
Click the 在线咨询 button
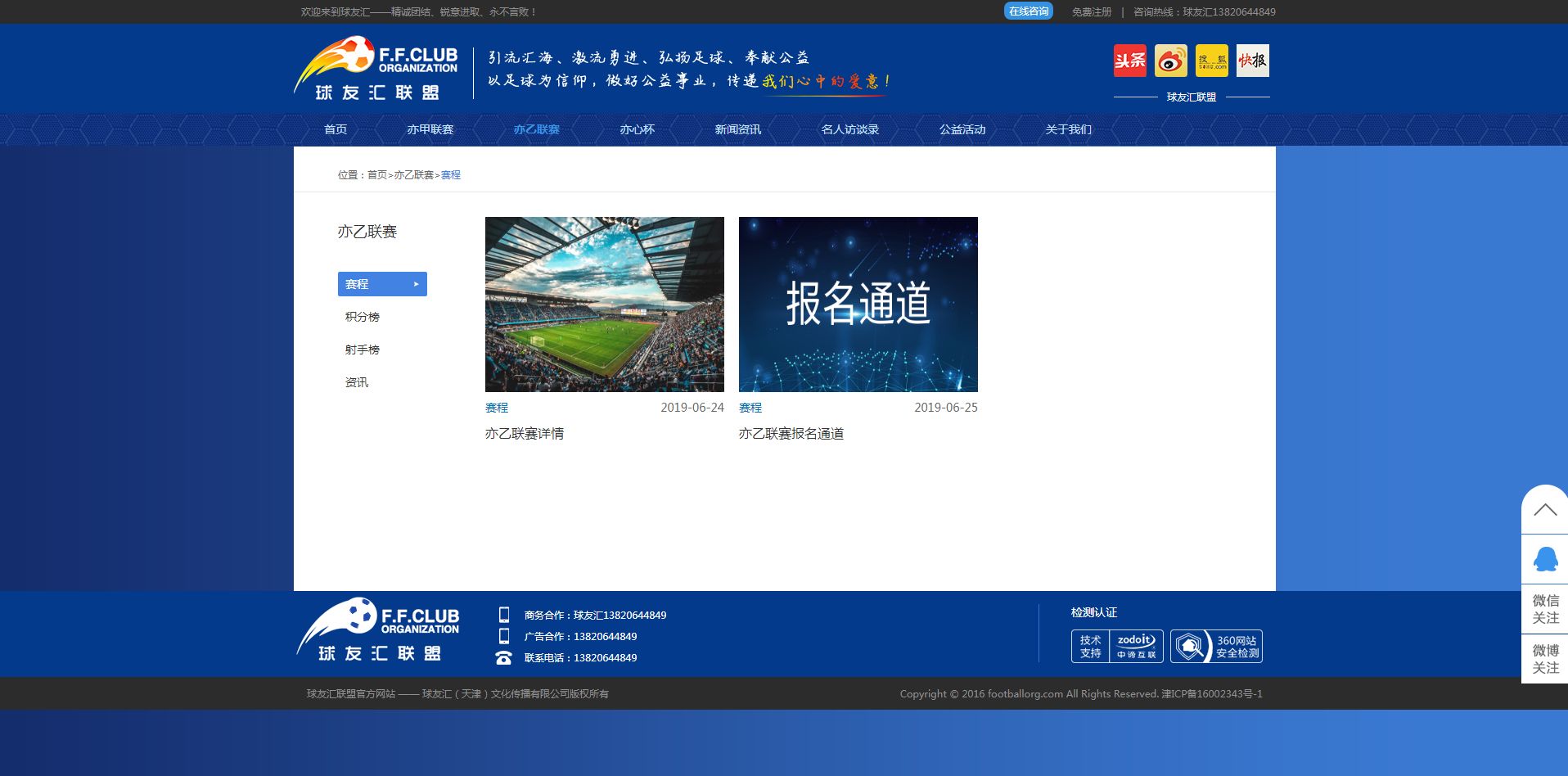[1028, 11]
